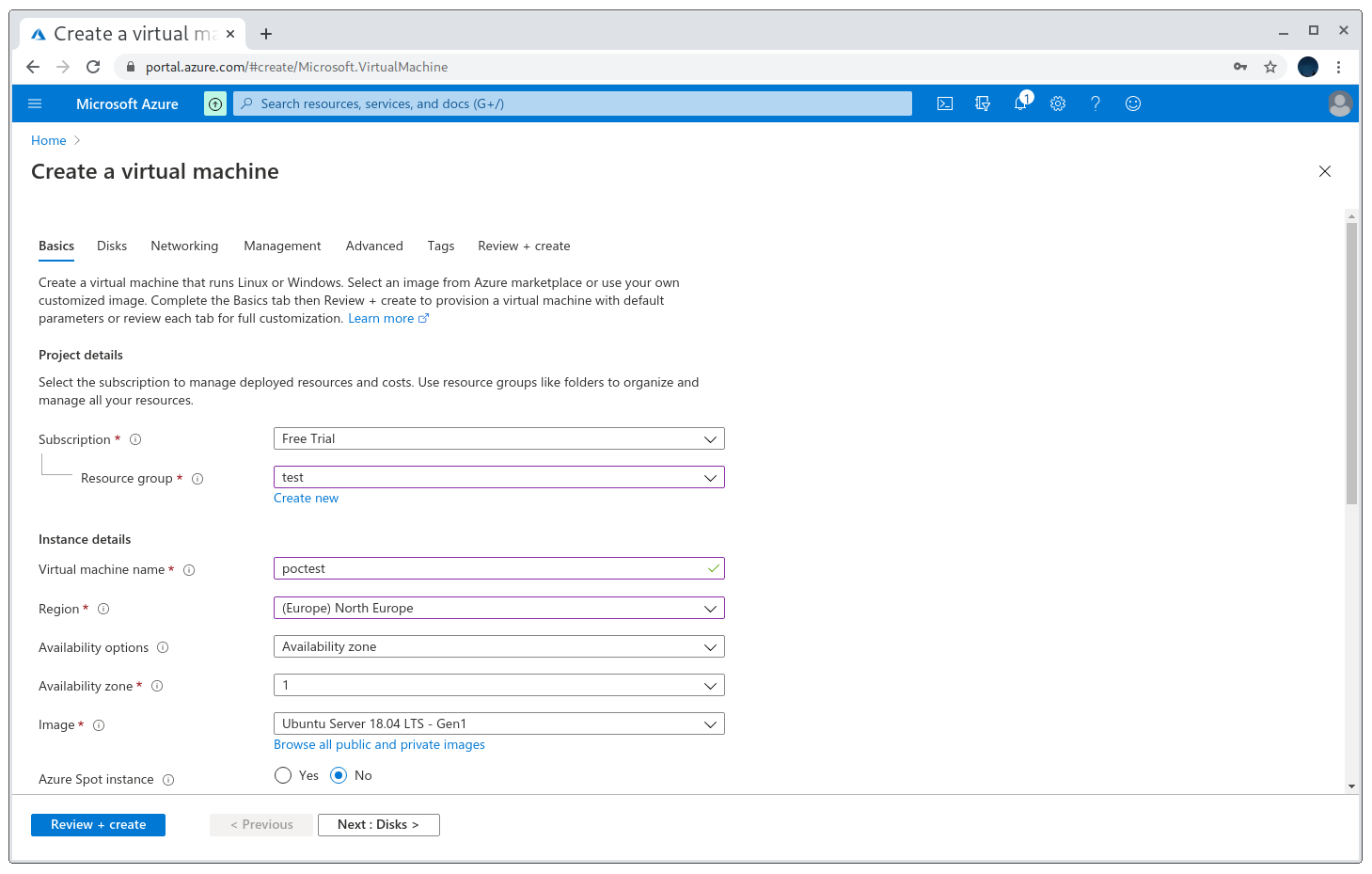
Task: Switch to the Basics tab
Action: tap(56, 246)
